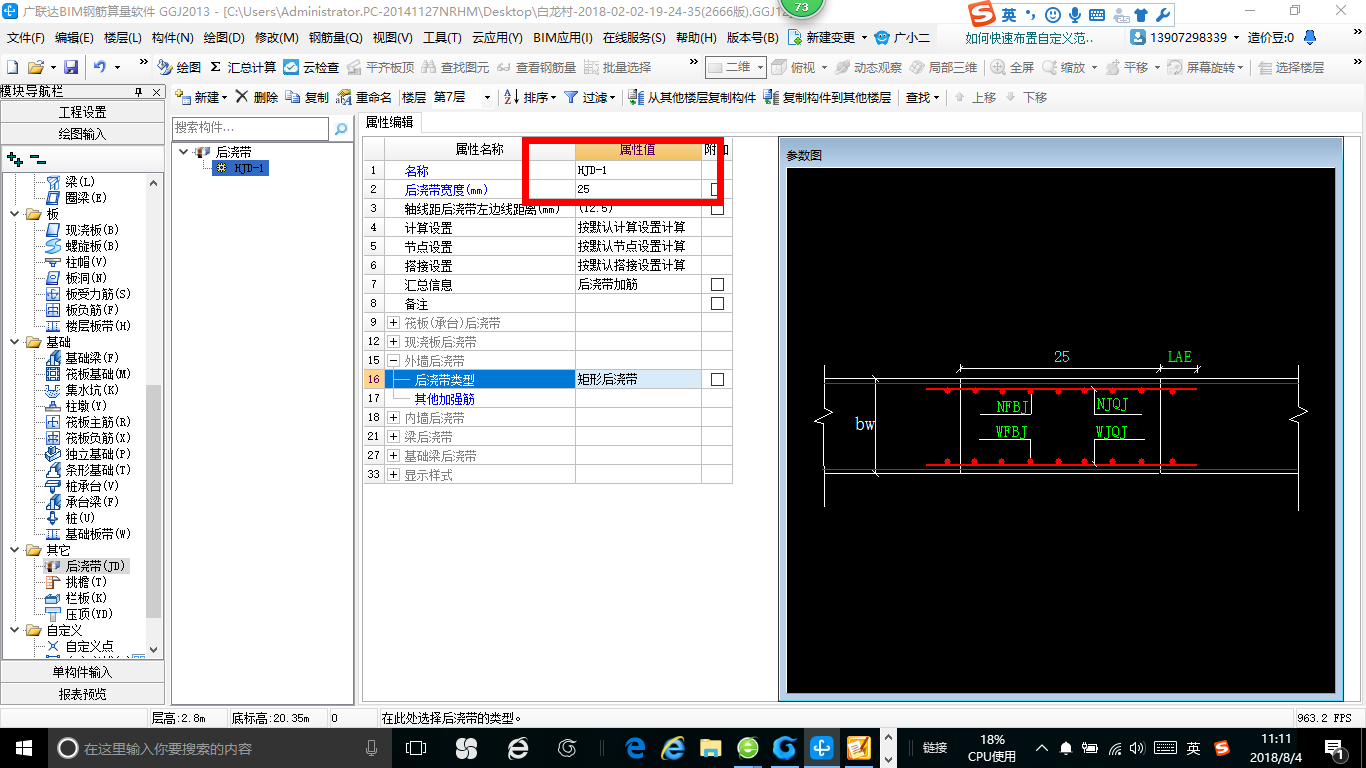Open the 构件(N) menu

pyautogui.click(x=173, y=37)
